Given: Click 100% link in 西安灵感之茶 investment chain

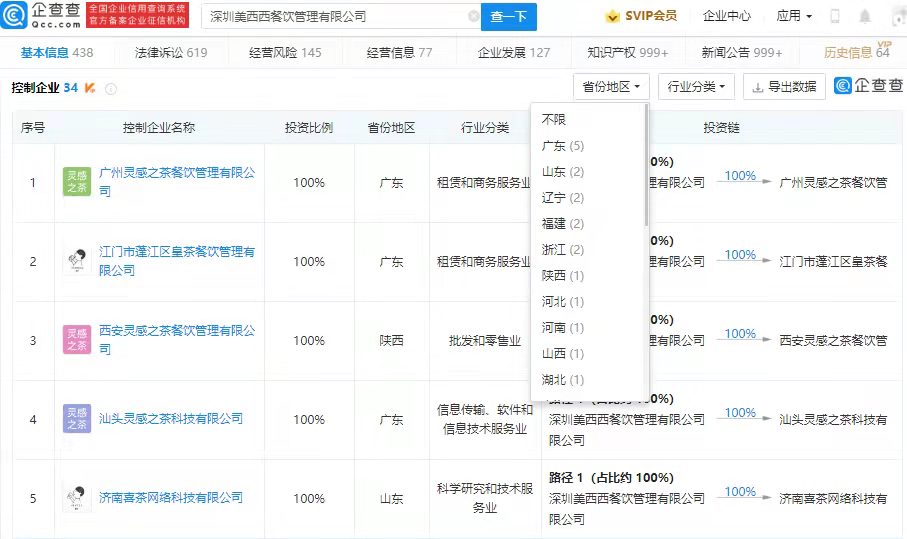Looking at the screenshot, I should tap(740, 334).
